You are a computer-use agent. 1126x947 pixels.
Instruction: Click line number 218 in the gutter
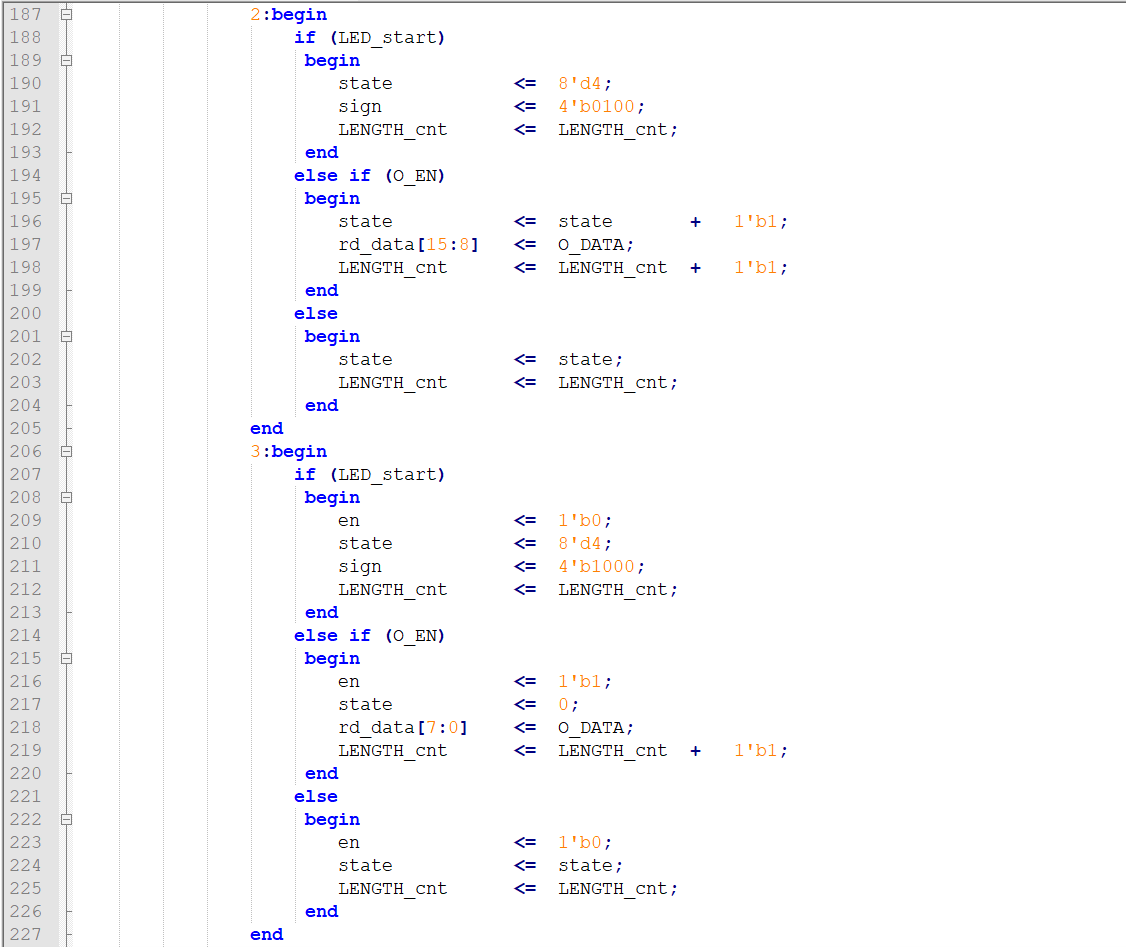click(x=26, y=728)
